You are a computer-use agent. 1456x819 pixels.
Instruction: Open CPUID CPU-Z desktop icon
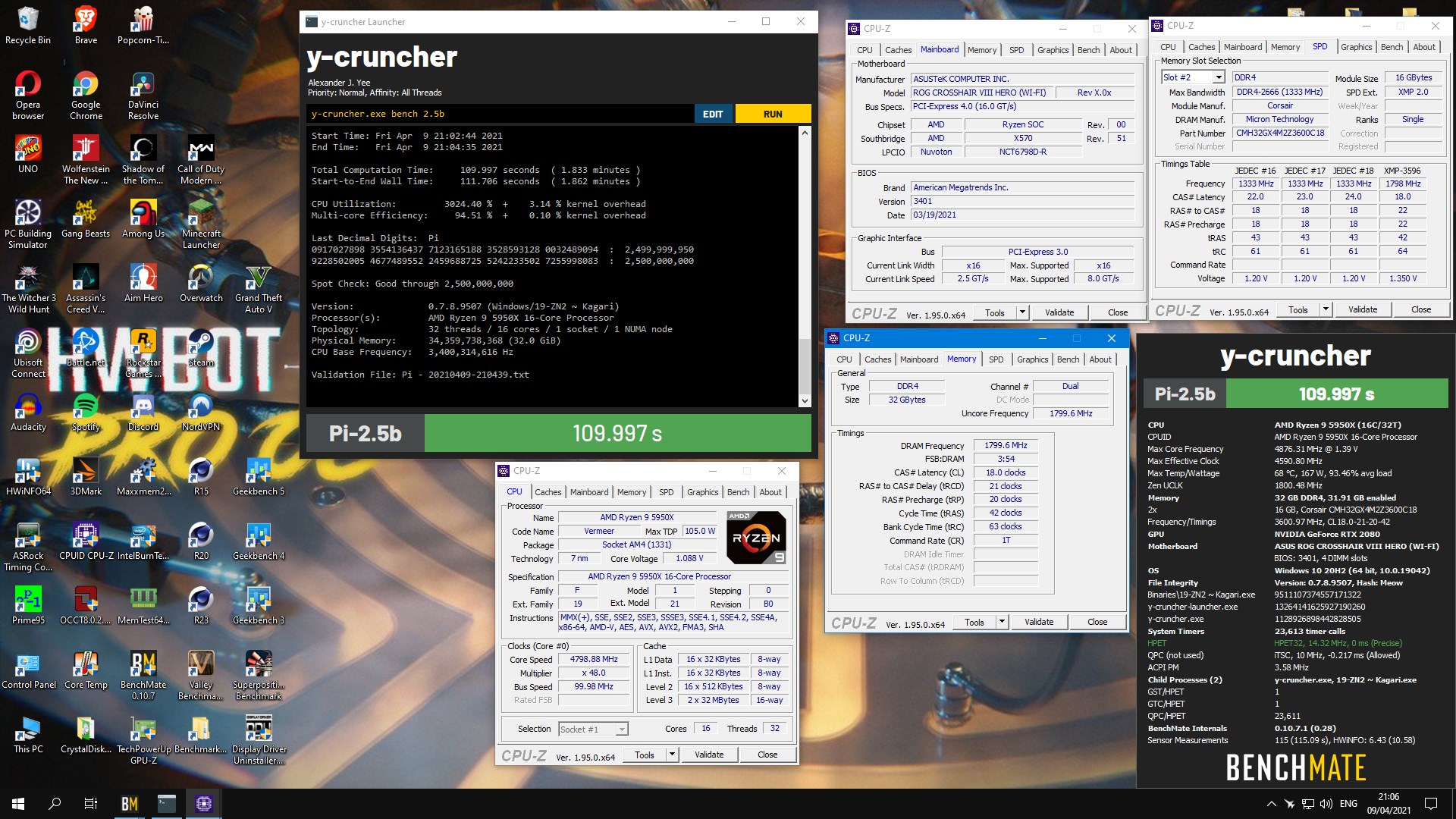point(86,541)
